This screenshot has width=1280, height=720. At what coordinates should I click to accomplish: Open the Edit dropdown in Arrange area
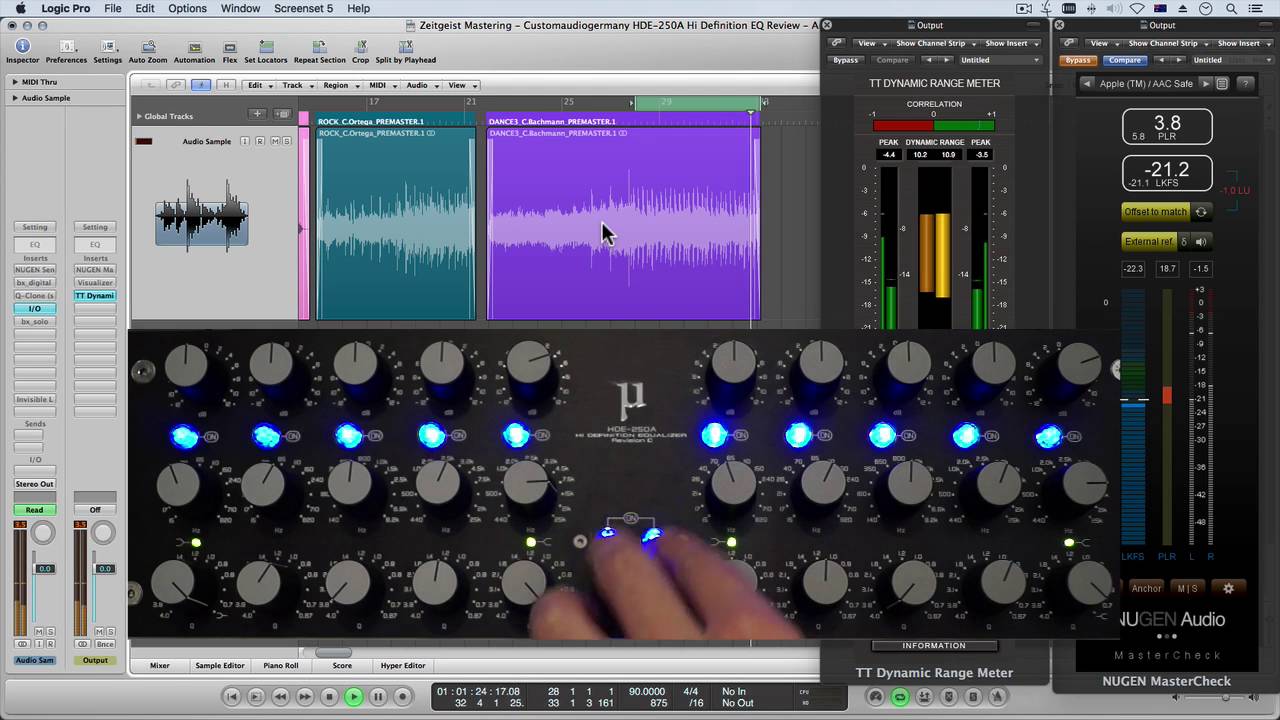259,85
